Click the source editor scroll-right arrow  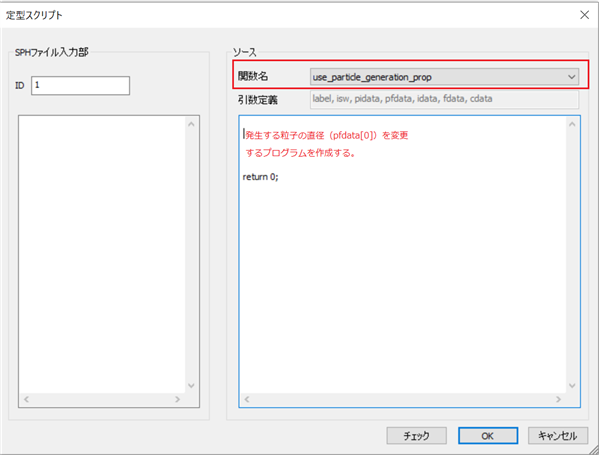(559, 399)
